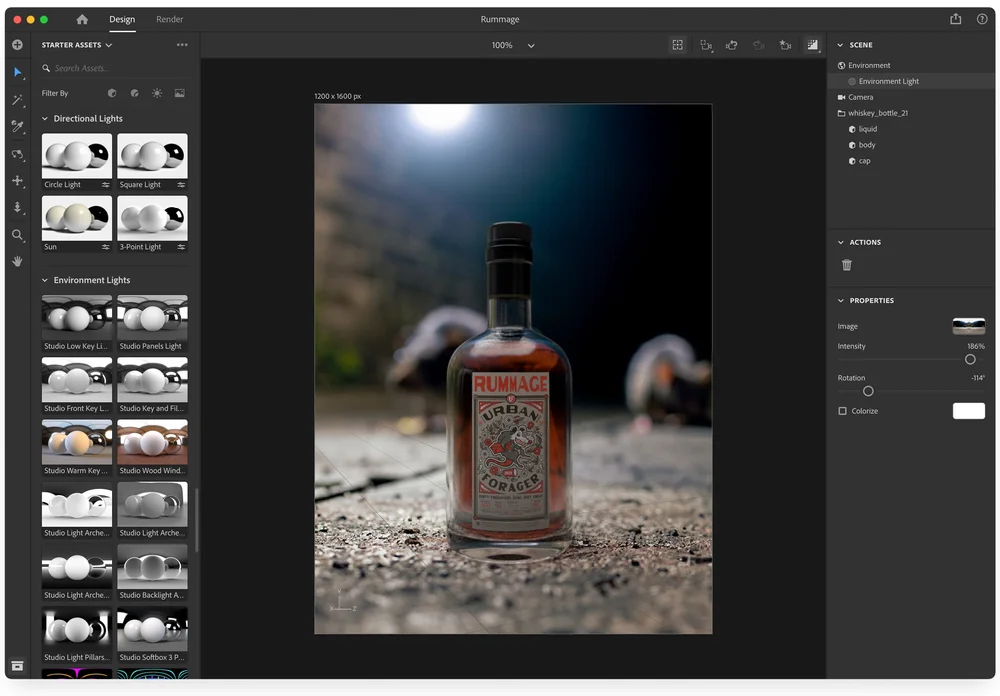
Task: Select the Pan move tool
Action: coord(18,181)
